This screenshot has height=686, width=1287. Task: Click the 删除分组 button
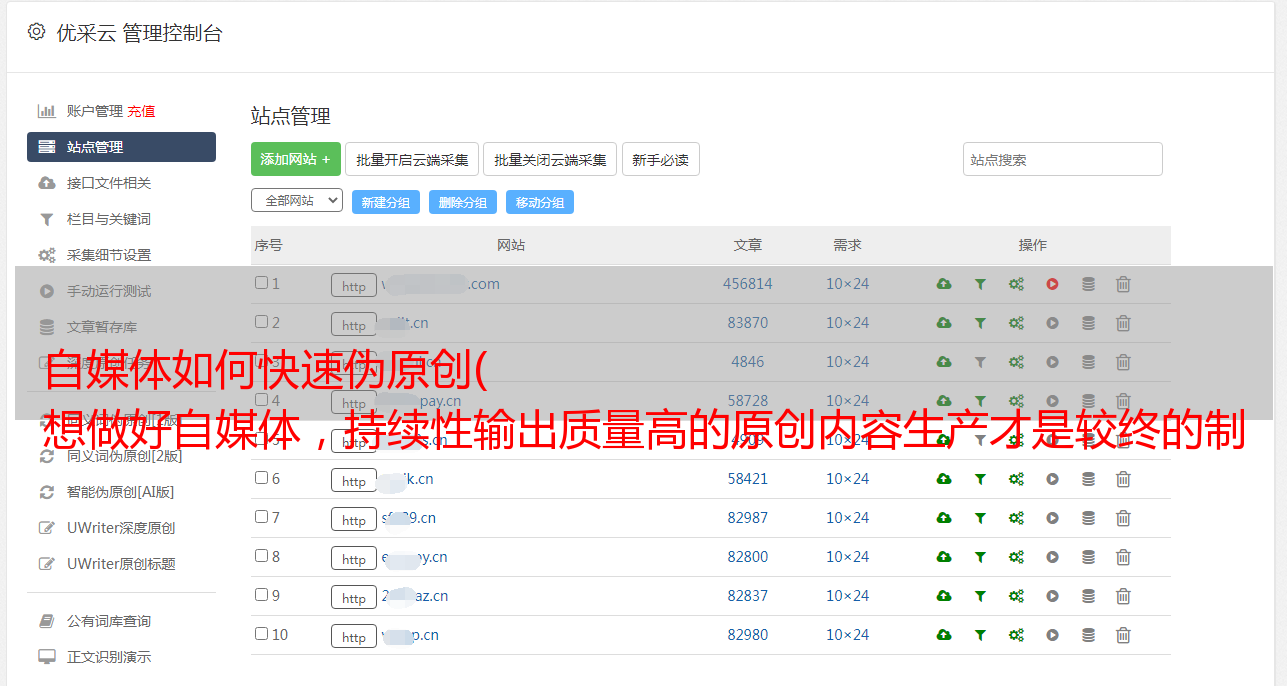point(463,202)
